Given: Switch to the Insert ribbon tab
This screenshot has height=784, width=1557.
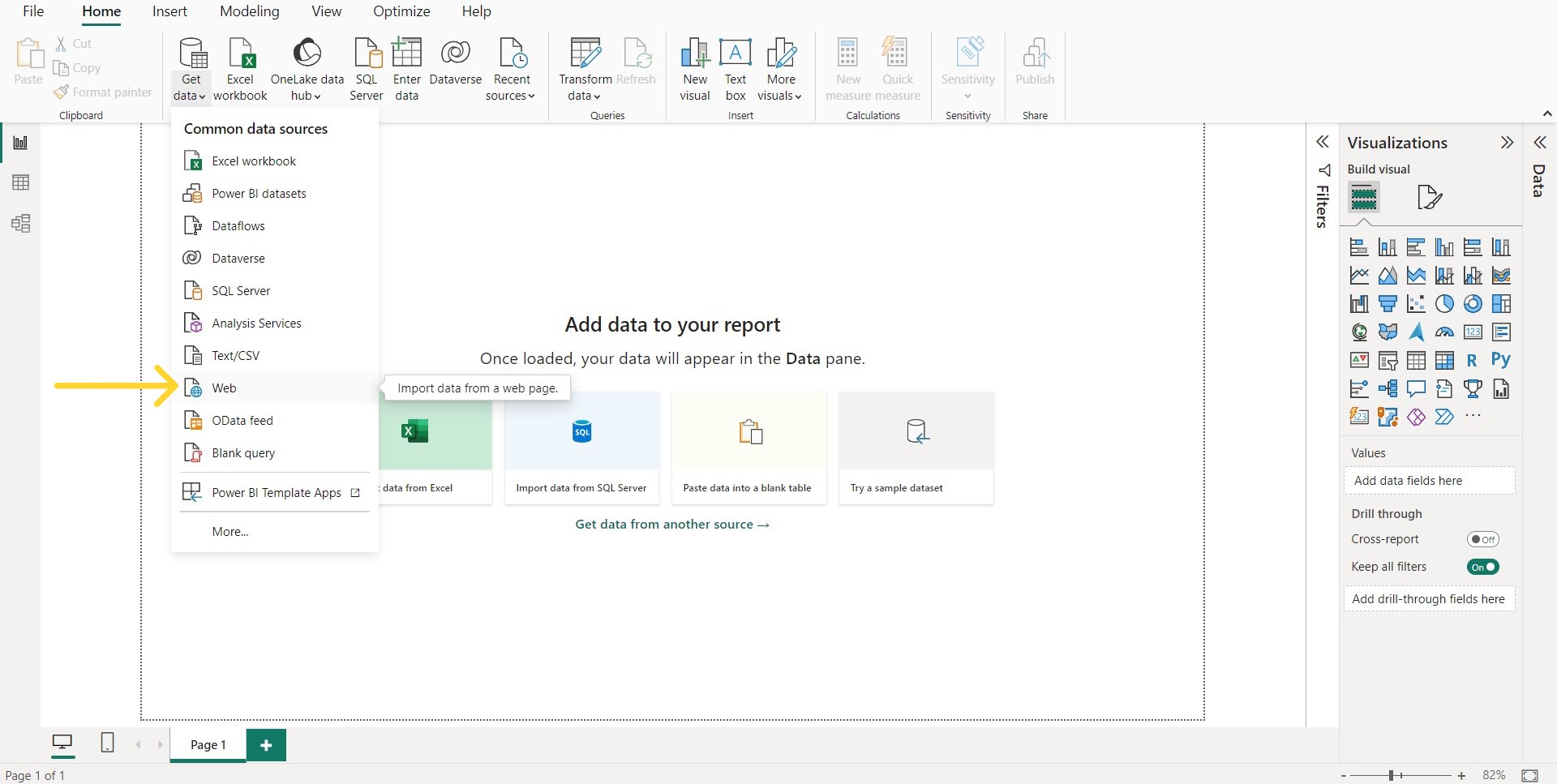Looking at the screenshot, I should click(x=169, y=11).
